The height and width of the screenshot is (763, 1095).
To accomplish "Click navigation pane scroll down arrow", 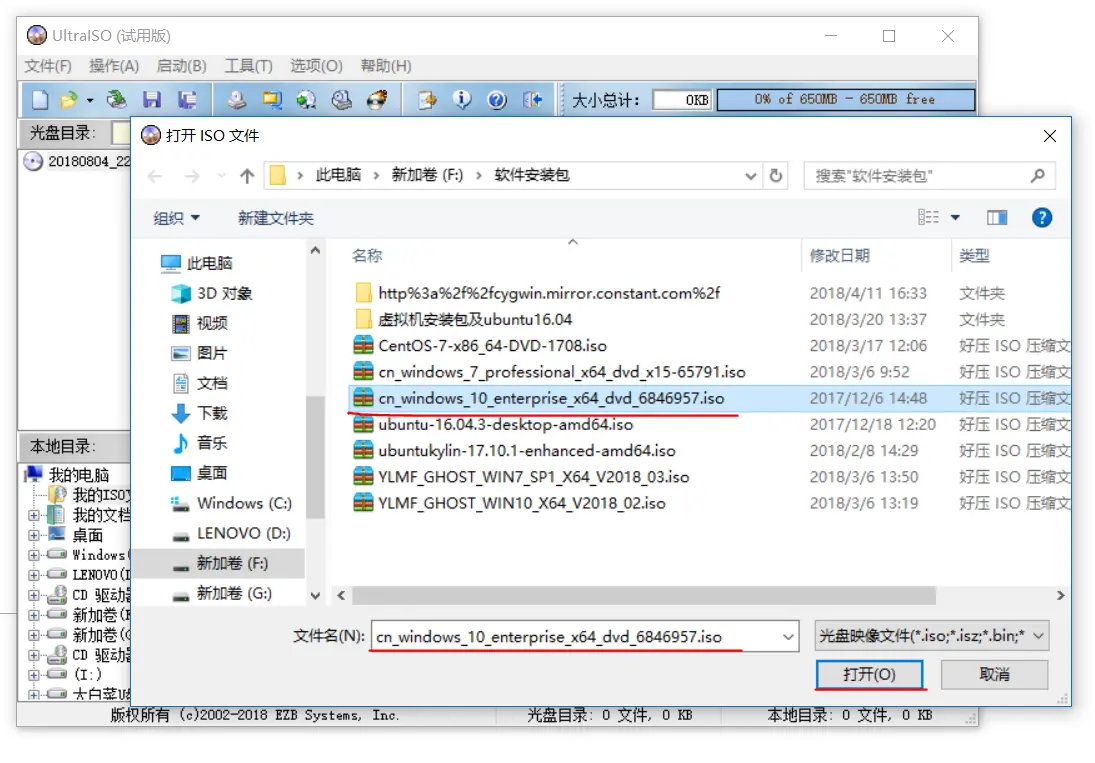I will 315,595.
